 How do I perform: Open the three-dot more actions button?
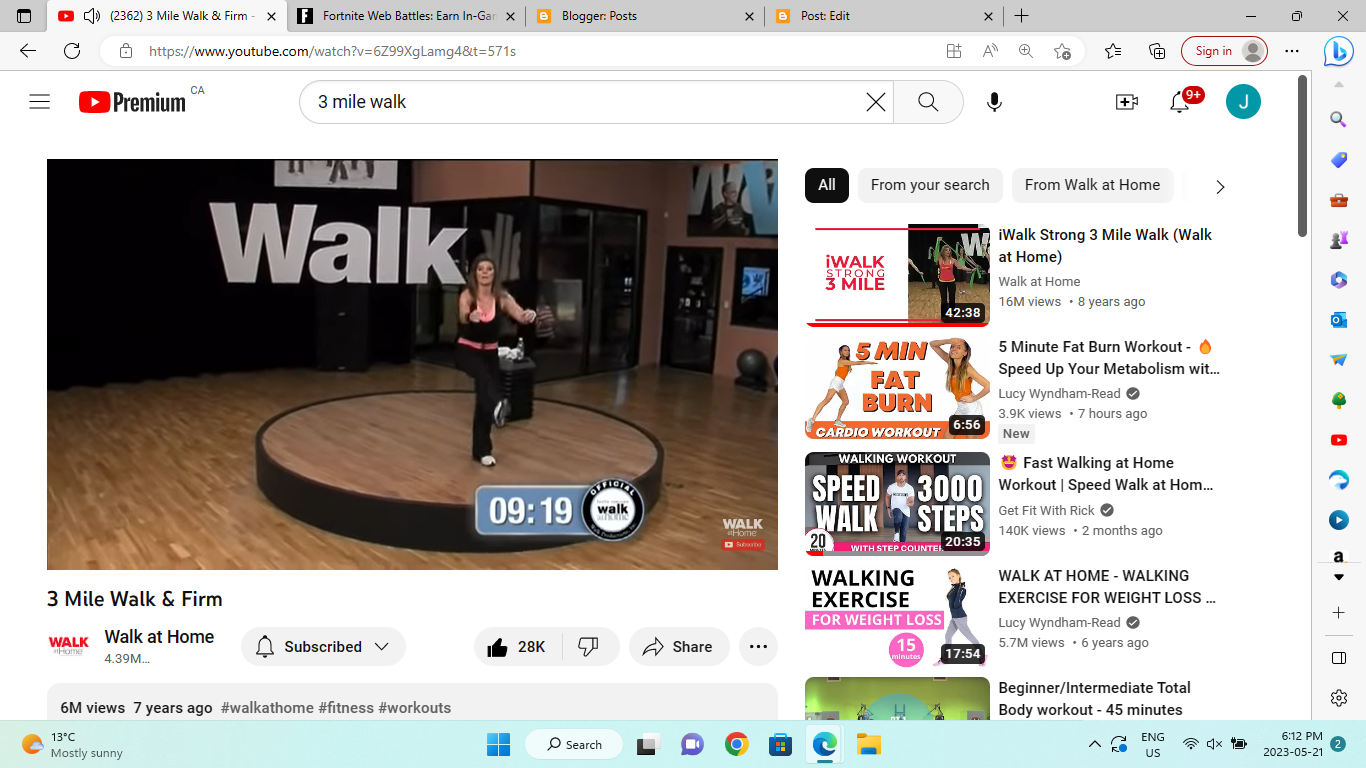point(758,647)
